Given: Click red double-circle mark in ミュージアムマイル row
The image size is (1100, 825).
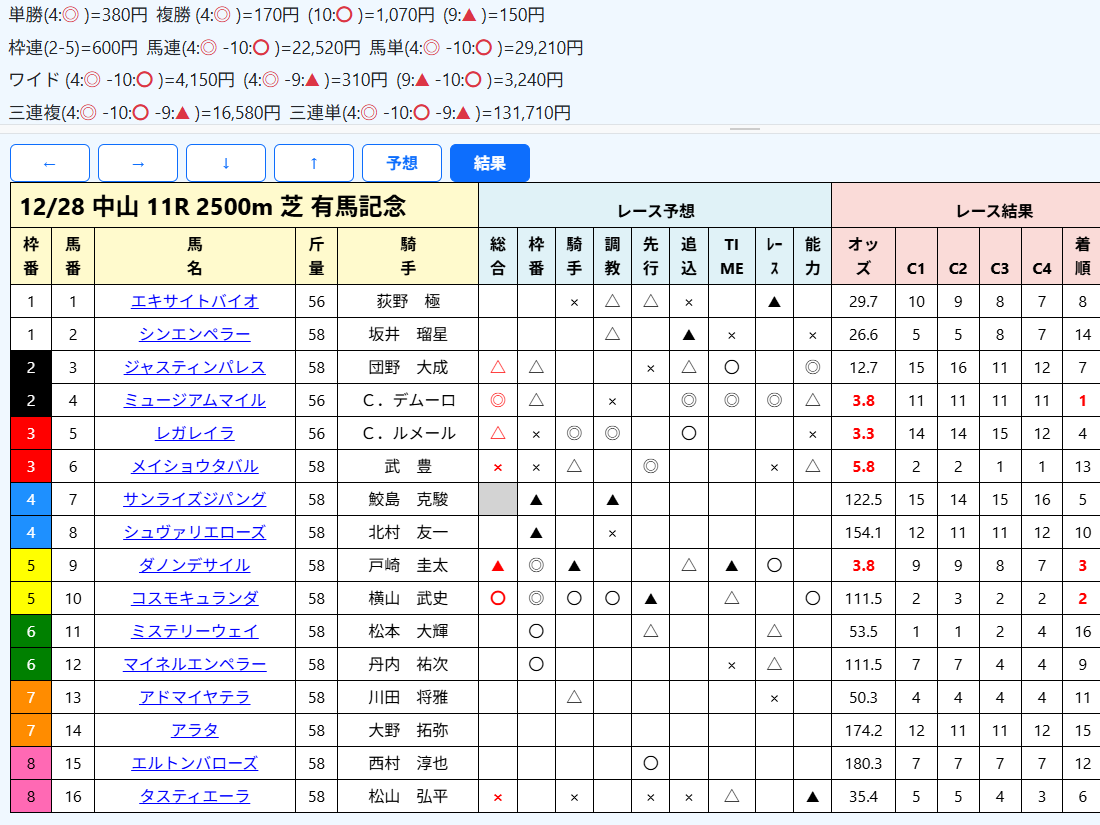Looking at the screenshot, I should tap(498, 400).
